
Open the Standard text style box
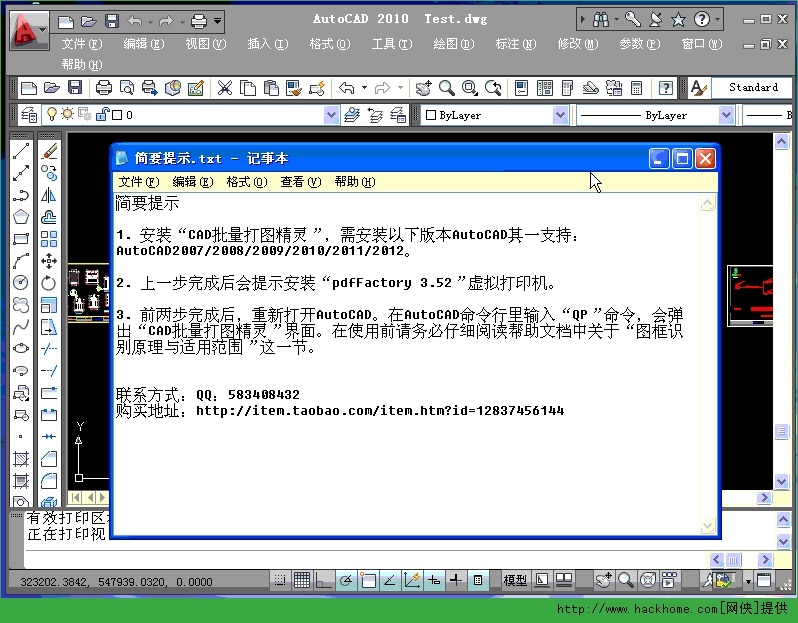(753, 88)
